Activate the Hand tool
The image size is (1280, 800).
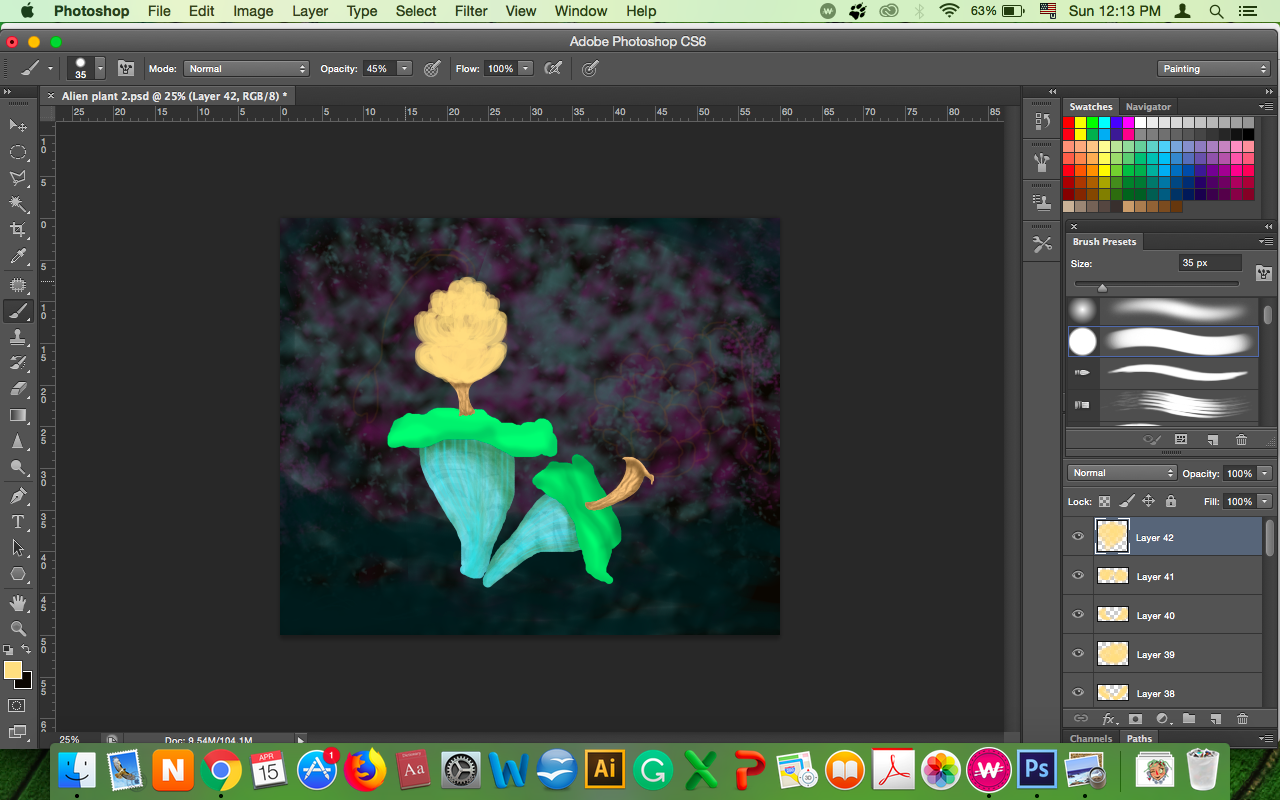click(x=18, y=602)
